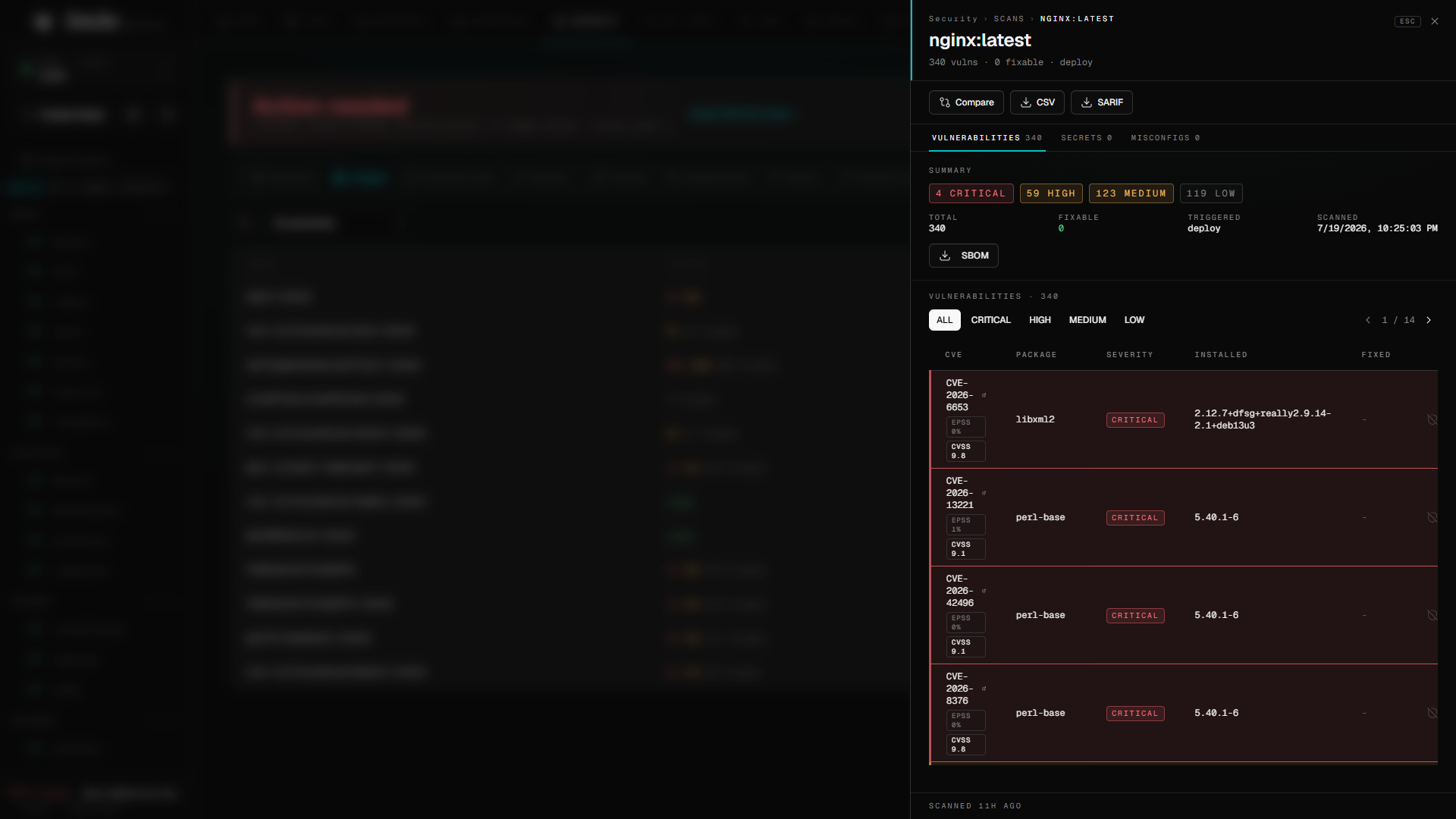Click the FIXED column header
The image size is (1456, 819).
[1376, 355]
